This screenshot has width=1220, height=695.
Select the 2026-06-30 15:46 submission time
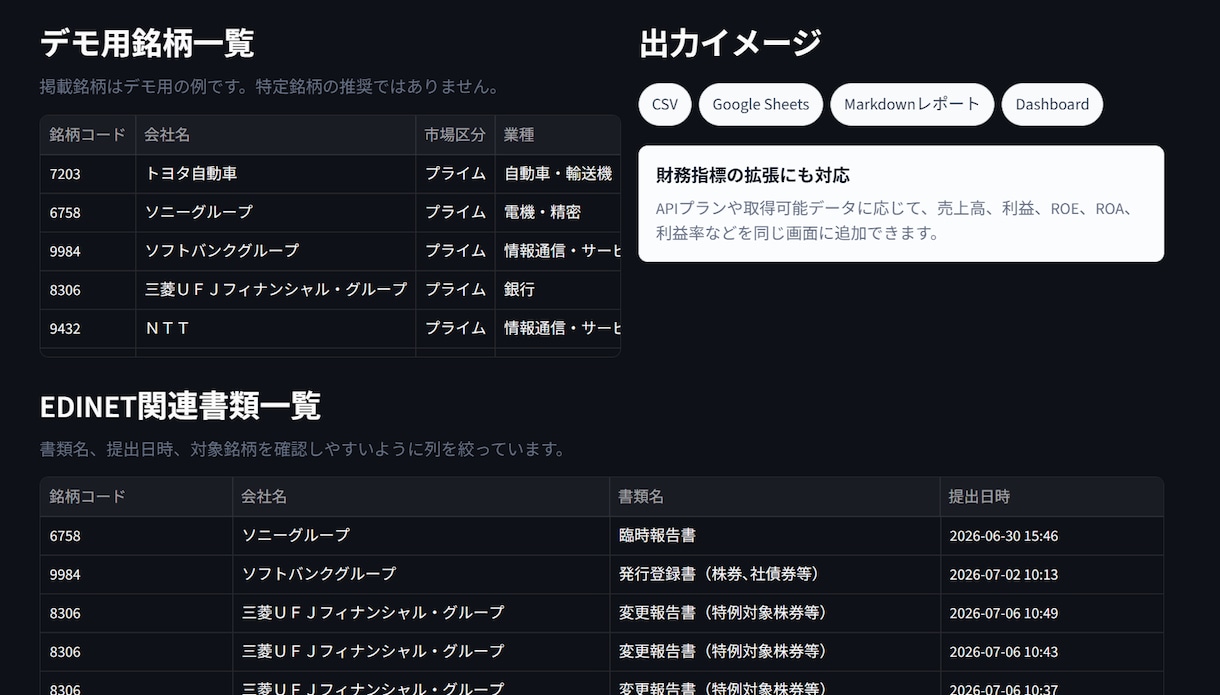pyautogui.click(x=1051, y=535)
